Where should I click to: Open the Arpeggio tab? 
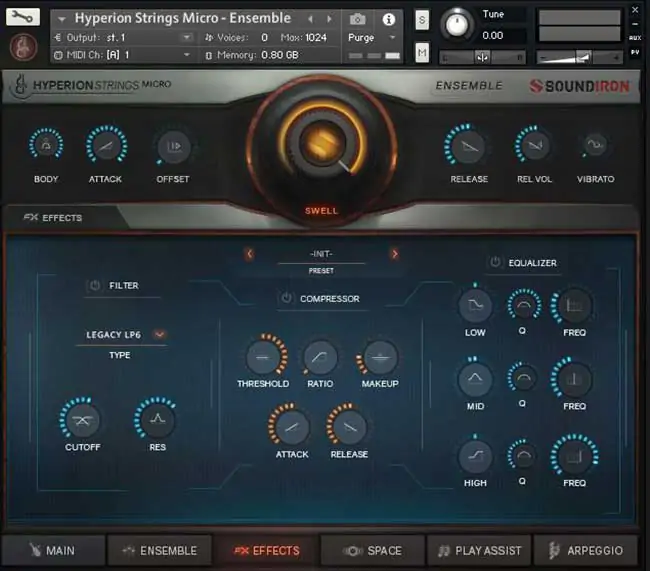click(586, 550)
